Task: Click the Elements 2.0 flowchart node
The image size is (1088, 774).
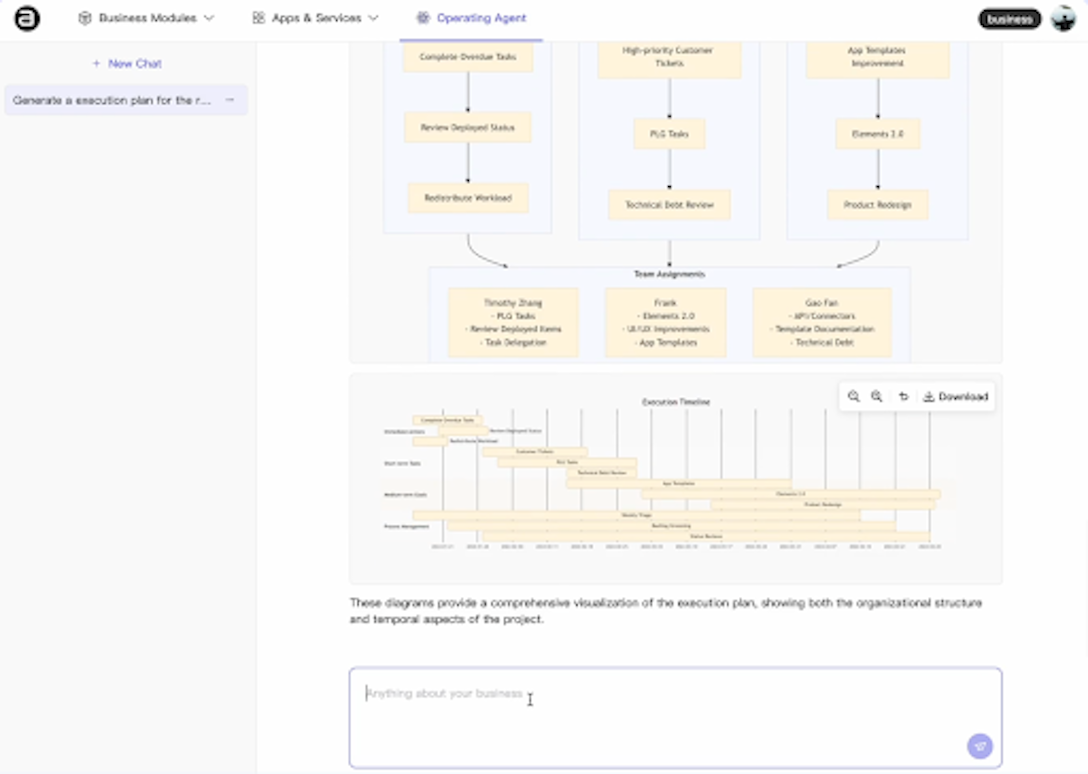Action: click(877, 134)
